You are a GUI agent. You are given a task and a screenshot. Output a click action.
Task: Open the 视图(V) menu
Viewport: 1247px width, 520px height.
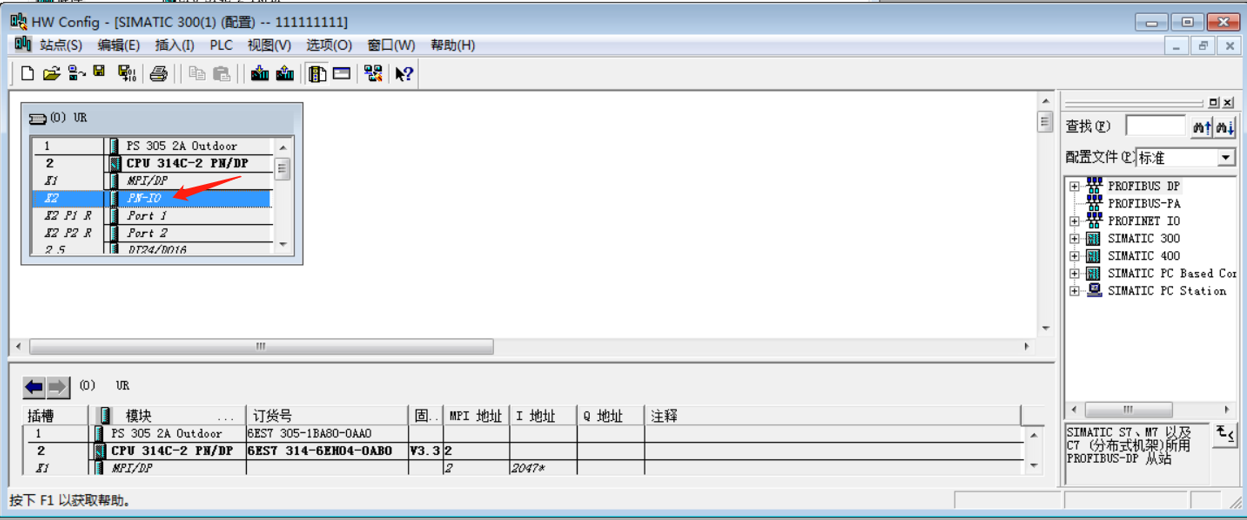[269, 45]
